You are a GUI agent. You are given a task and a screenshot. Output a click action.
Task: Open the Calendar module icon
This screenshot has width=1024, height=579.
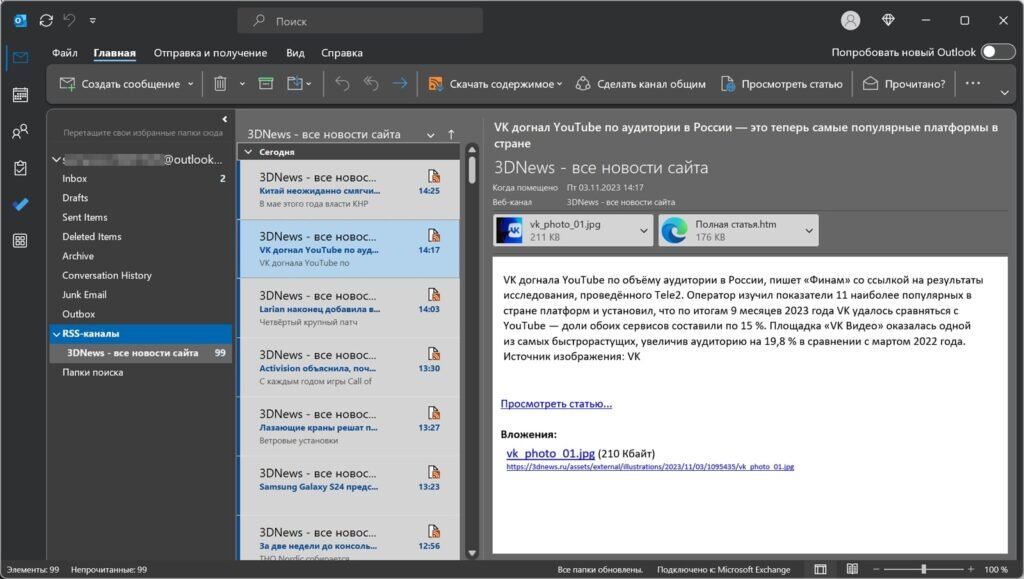click(x=20, y=95)
